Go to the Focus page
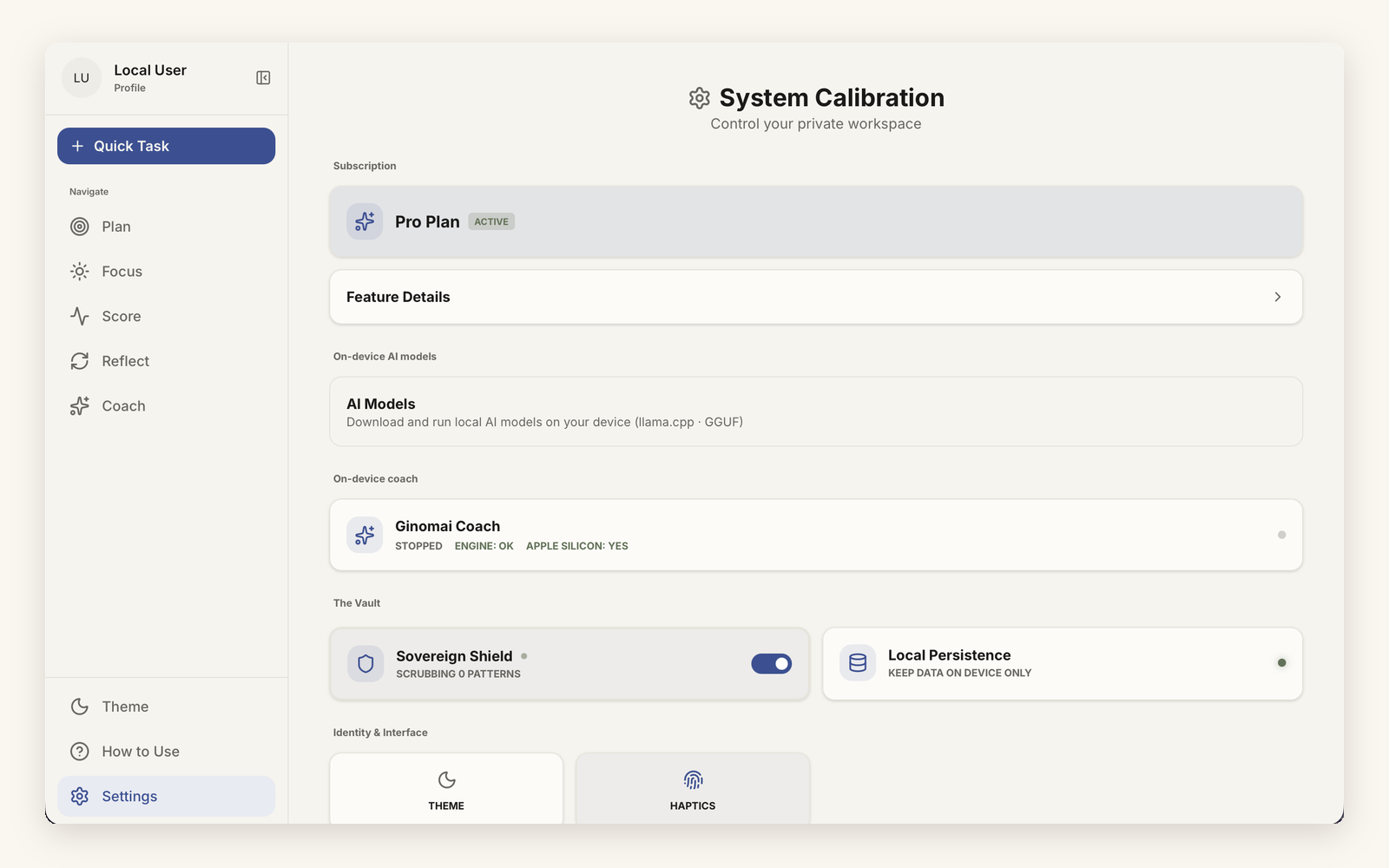 166,272
